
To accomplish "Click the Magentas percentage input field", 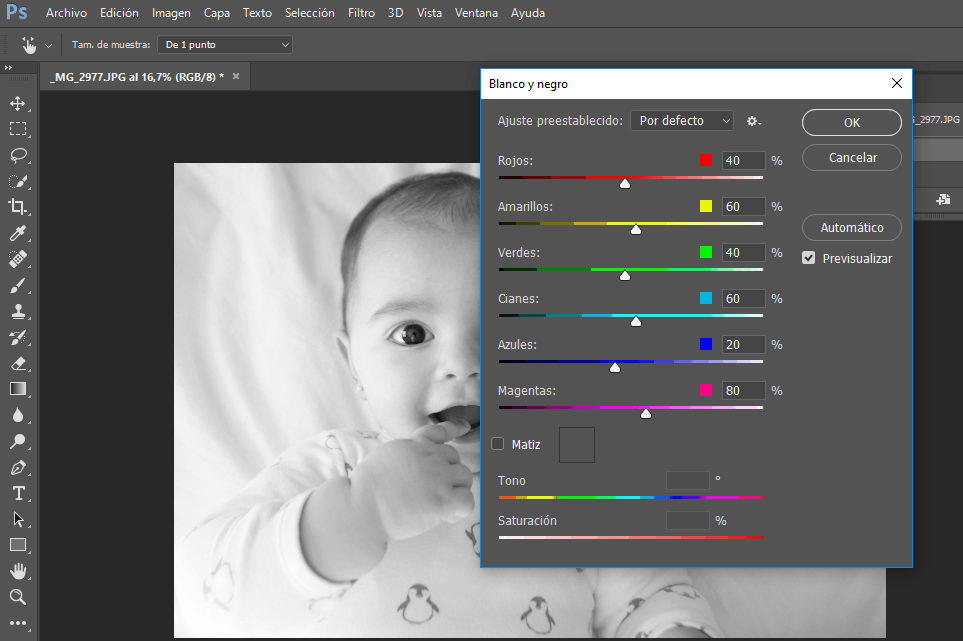I will pyautogui.click(x=744, y=390).
